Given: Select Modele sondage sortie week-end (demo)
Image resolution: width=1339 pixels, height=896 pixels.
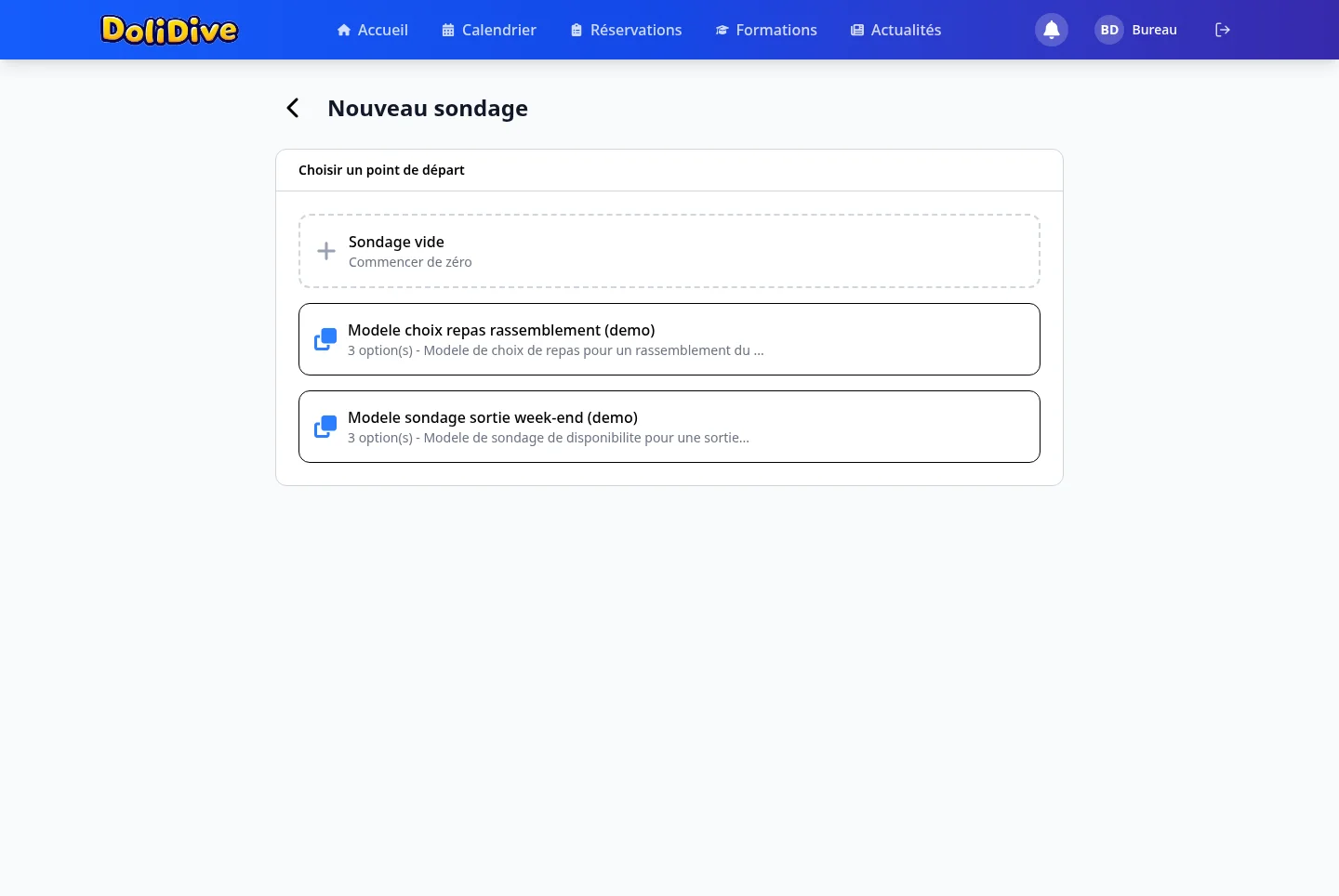Looking at the screenshot, I should pyautogui.click(x=669, y=427).
